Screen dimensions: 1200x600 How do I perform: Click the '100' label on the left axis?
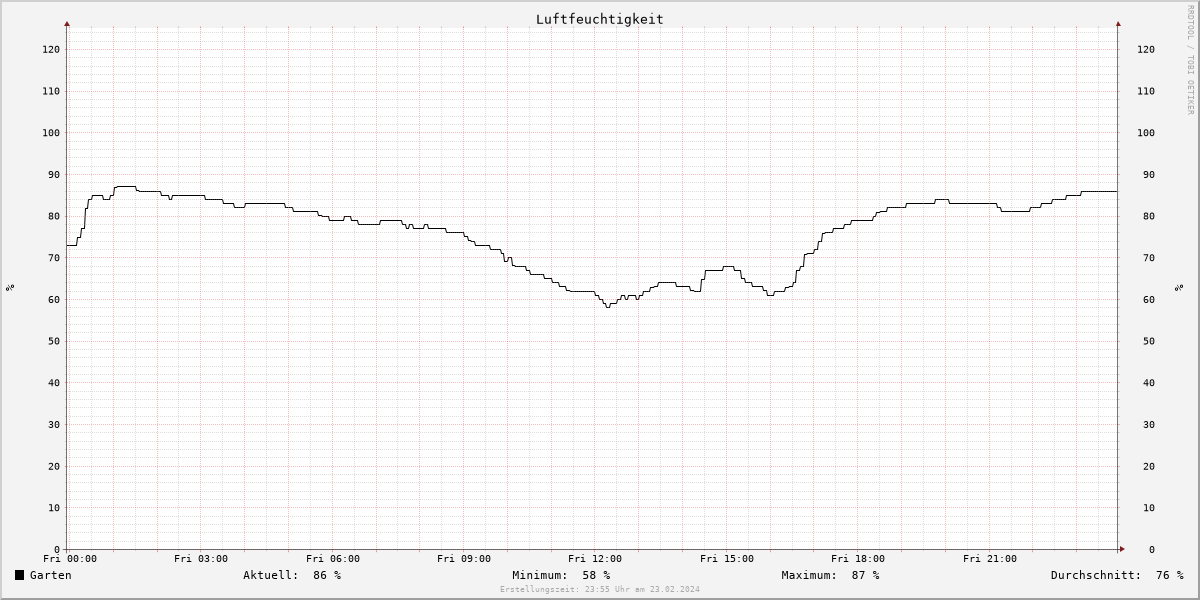click(x=51, y=133)
